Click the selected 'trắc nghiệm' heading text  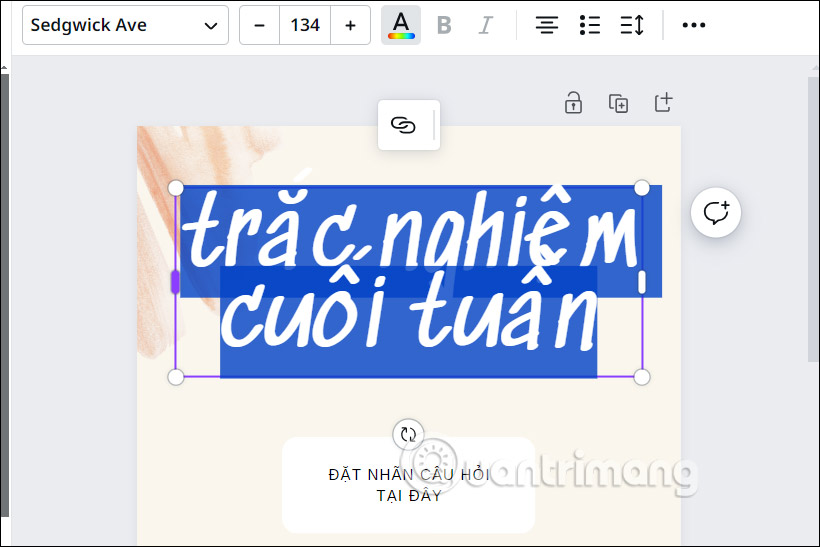click(412, 230)
